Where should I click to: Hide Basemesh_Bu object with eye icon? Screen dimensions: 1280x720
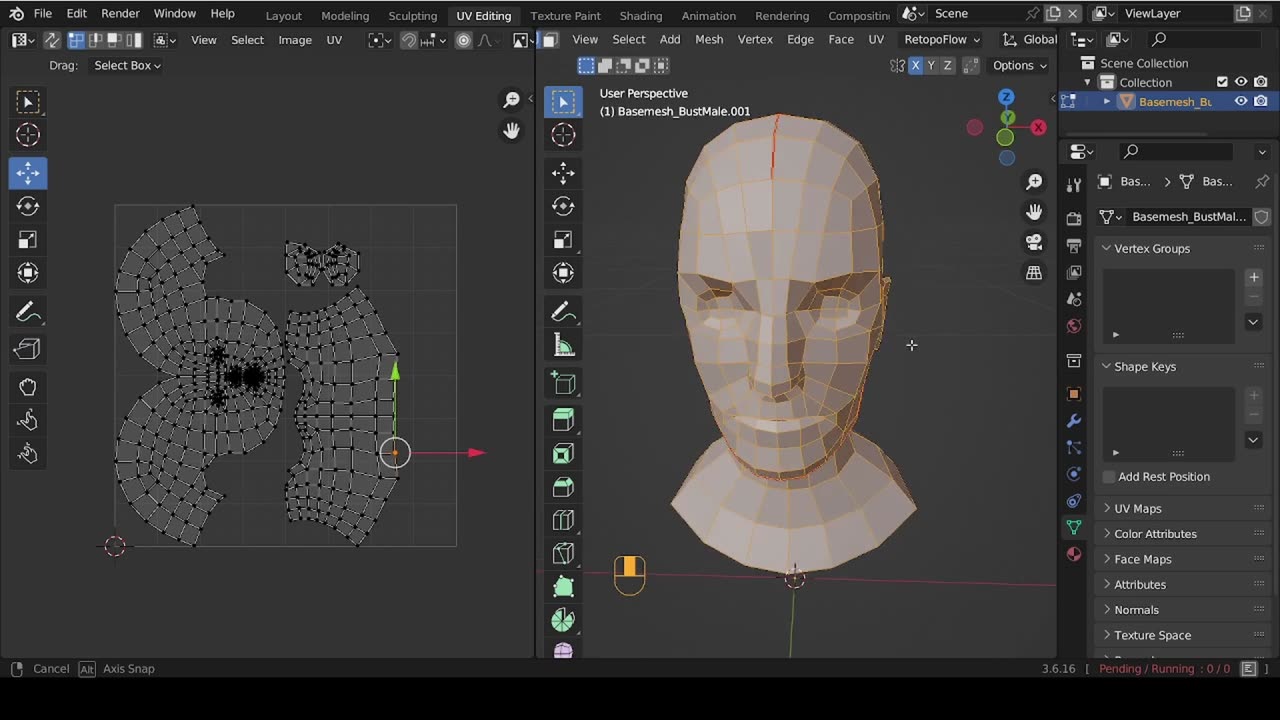(x=1241, y=101)
